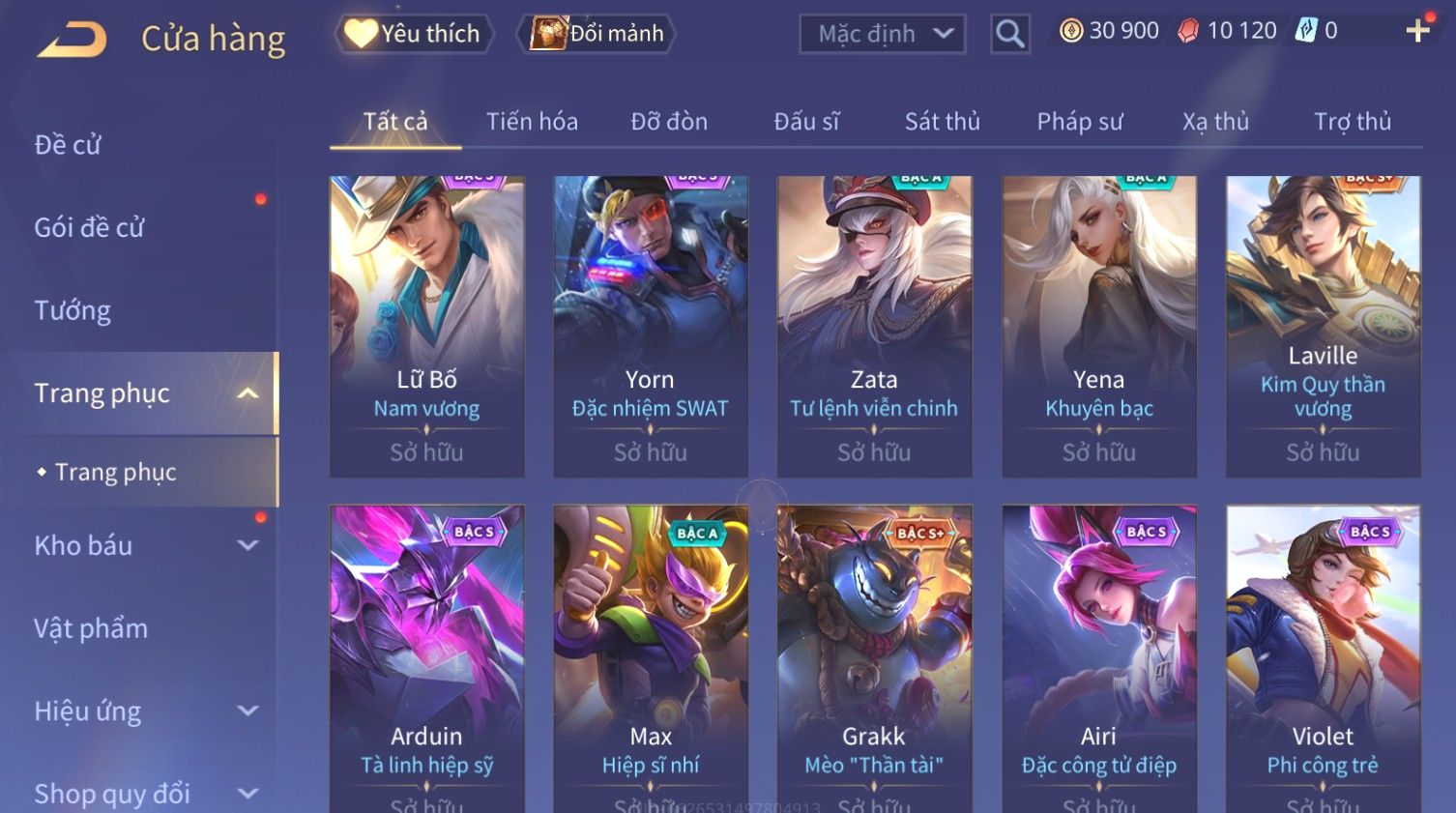Open the search magnifier icon

(1009, 35)
